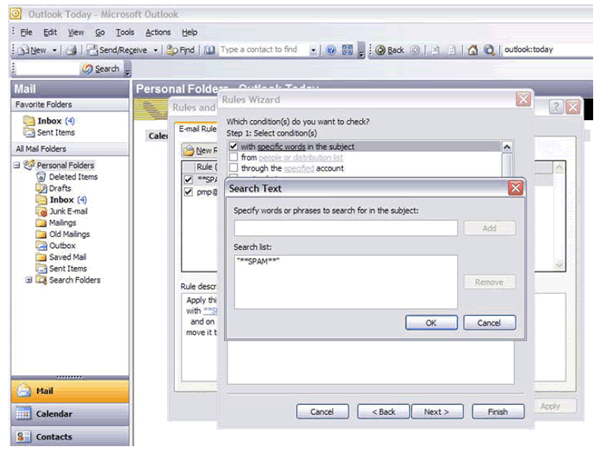Click the Print toolbar icon
This screenshot has width=600, height=462.
point(71,50)
